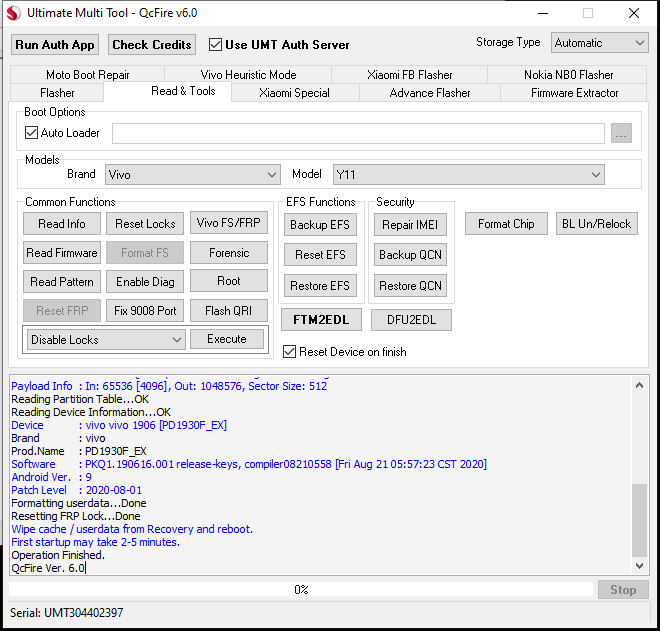Click the log scrollbar down arrow
The width and height of the screenshot is (660, 631).
tap(639, 566)
